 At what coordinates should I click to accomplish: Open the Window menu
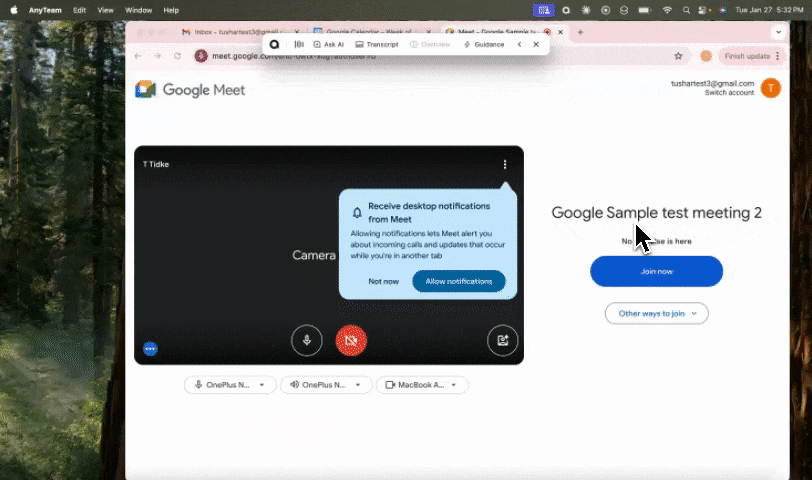click(138, 10)
